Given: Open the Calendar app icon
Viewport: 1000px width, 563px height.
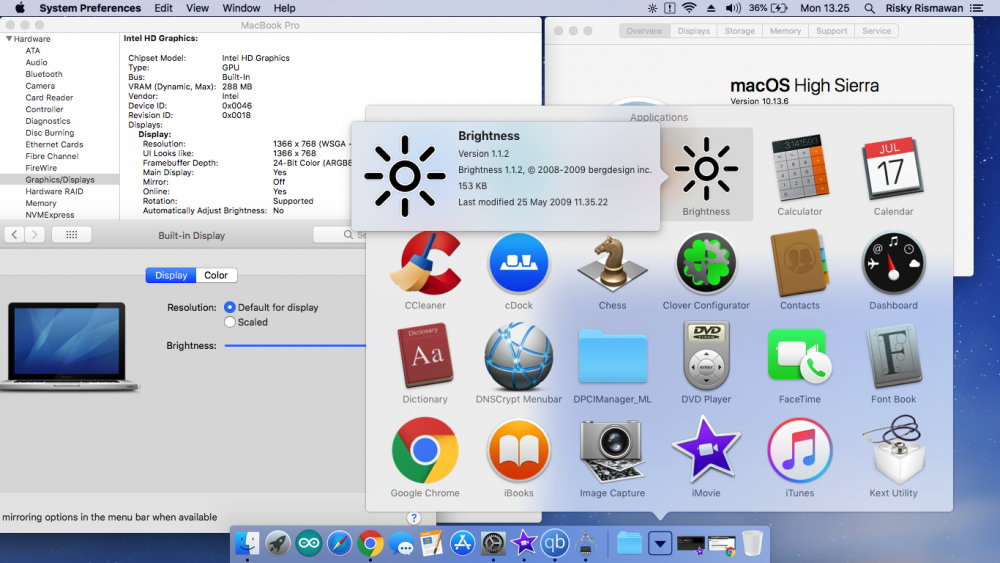Looking at the screenshot, I should coord(893,169).
